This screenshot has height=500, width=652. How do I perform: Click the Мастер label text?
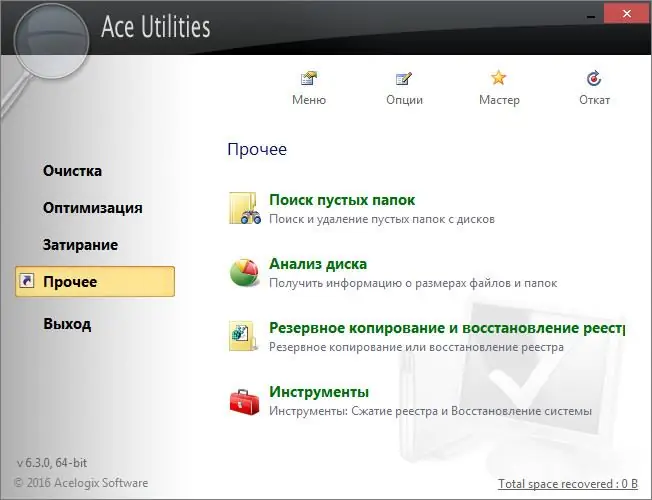[499, 100]
